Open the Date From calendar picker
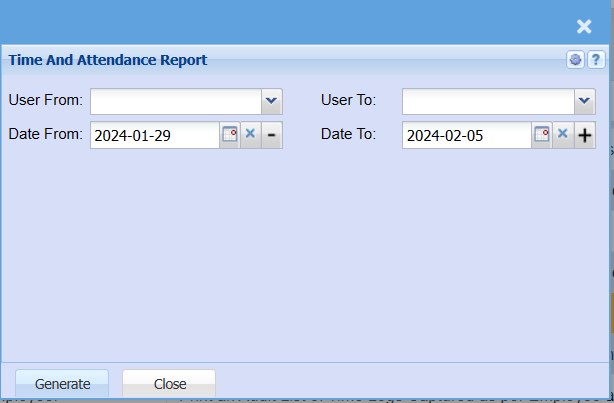The width and height of the screenshot is (614, 403). click(230, 135)
